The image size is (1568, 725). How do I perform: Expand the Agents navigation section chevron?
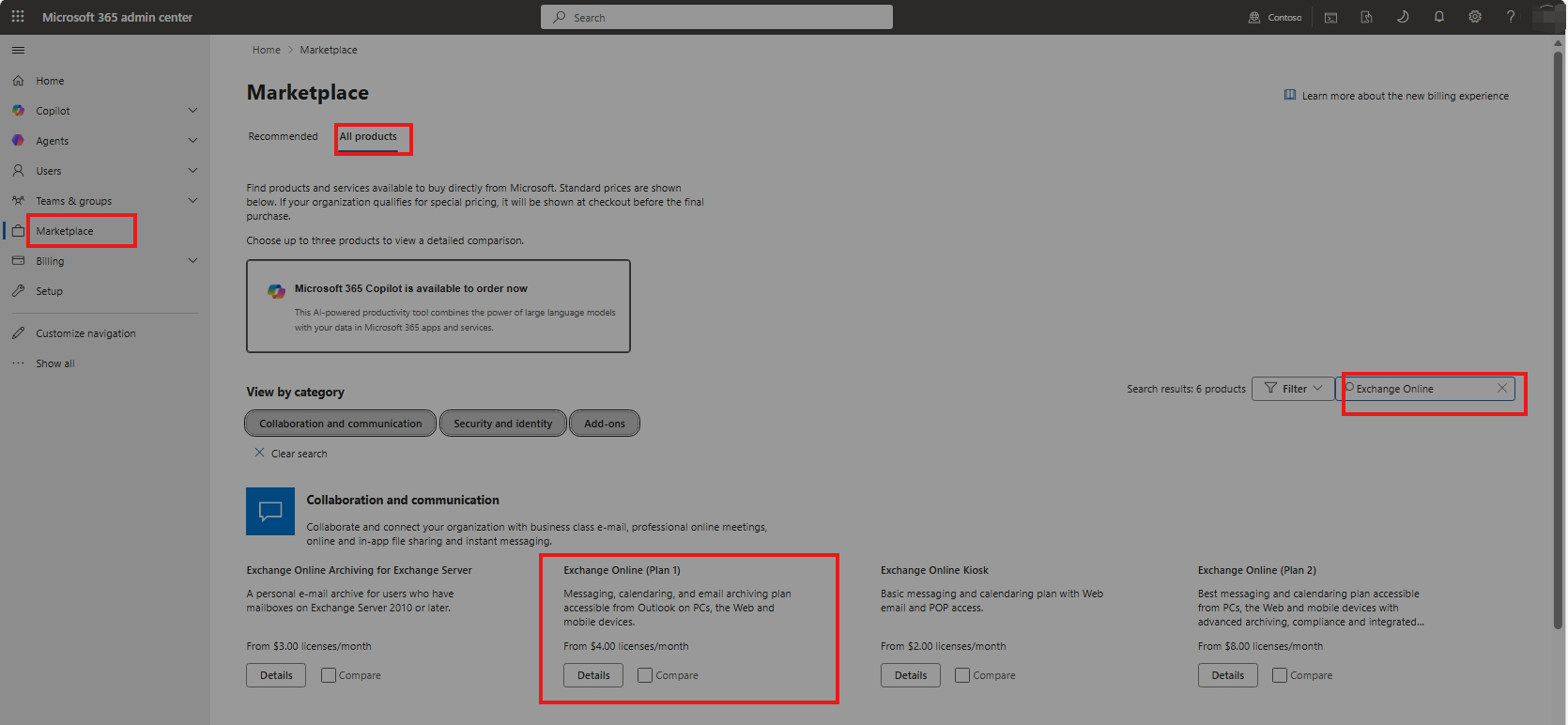[192, 141]
